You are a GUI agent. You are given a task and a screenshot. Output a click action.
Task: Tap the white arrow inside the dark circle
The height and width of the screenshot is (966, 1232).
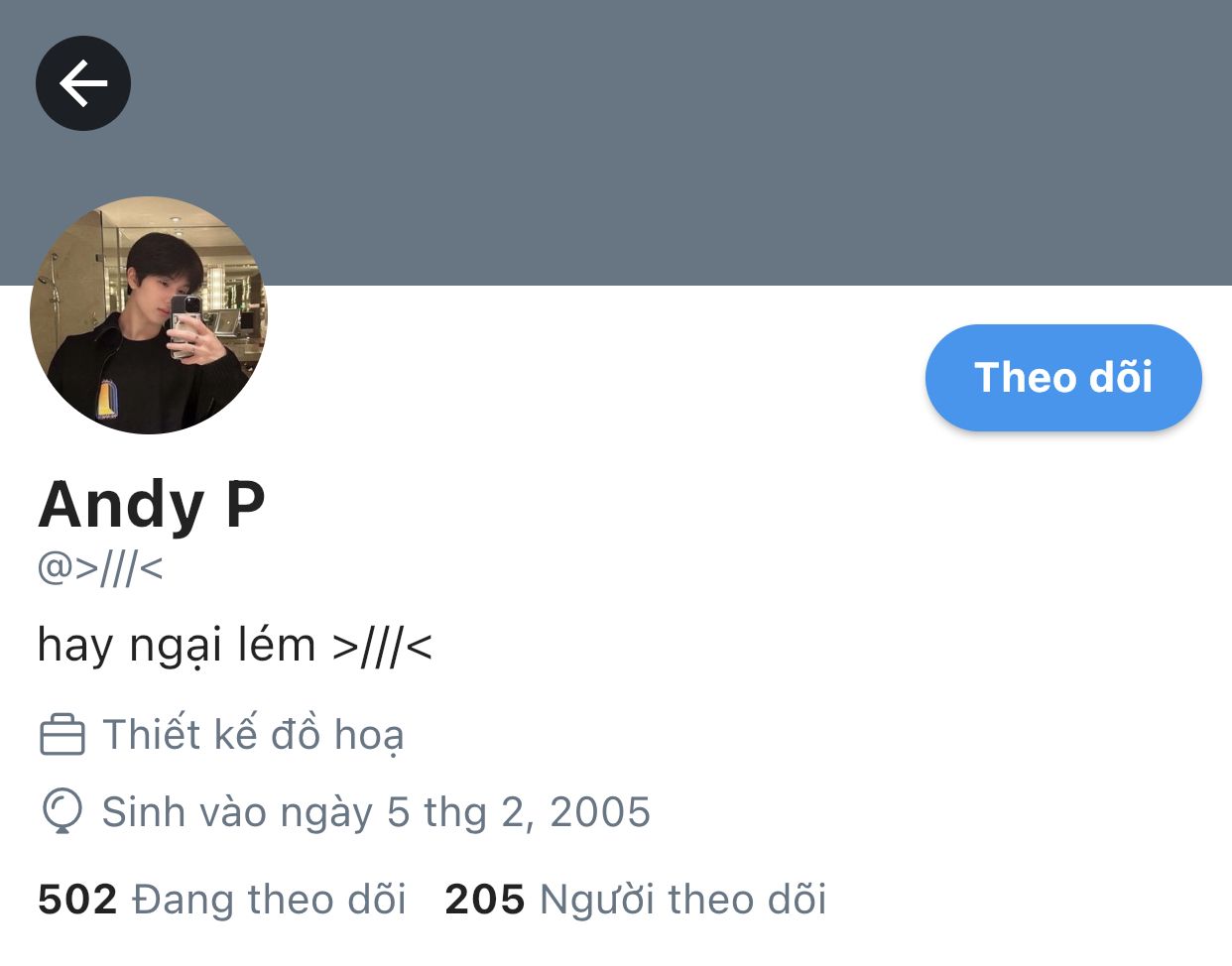tap(83, 83)
